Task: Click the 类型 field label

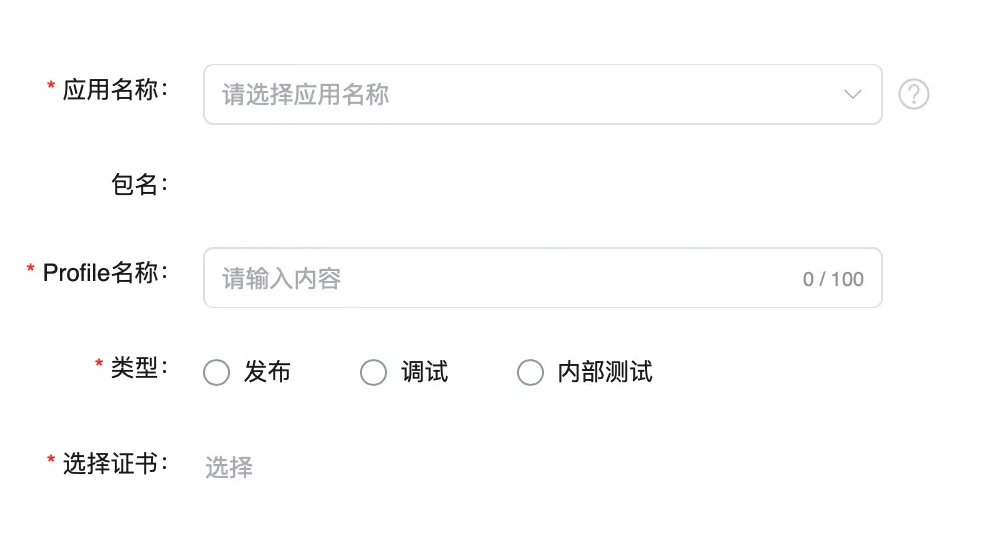Action: pos(134,367)
